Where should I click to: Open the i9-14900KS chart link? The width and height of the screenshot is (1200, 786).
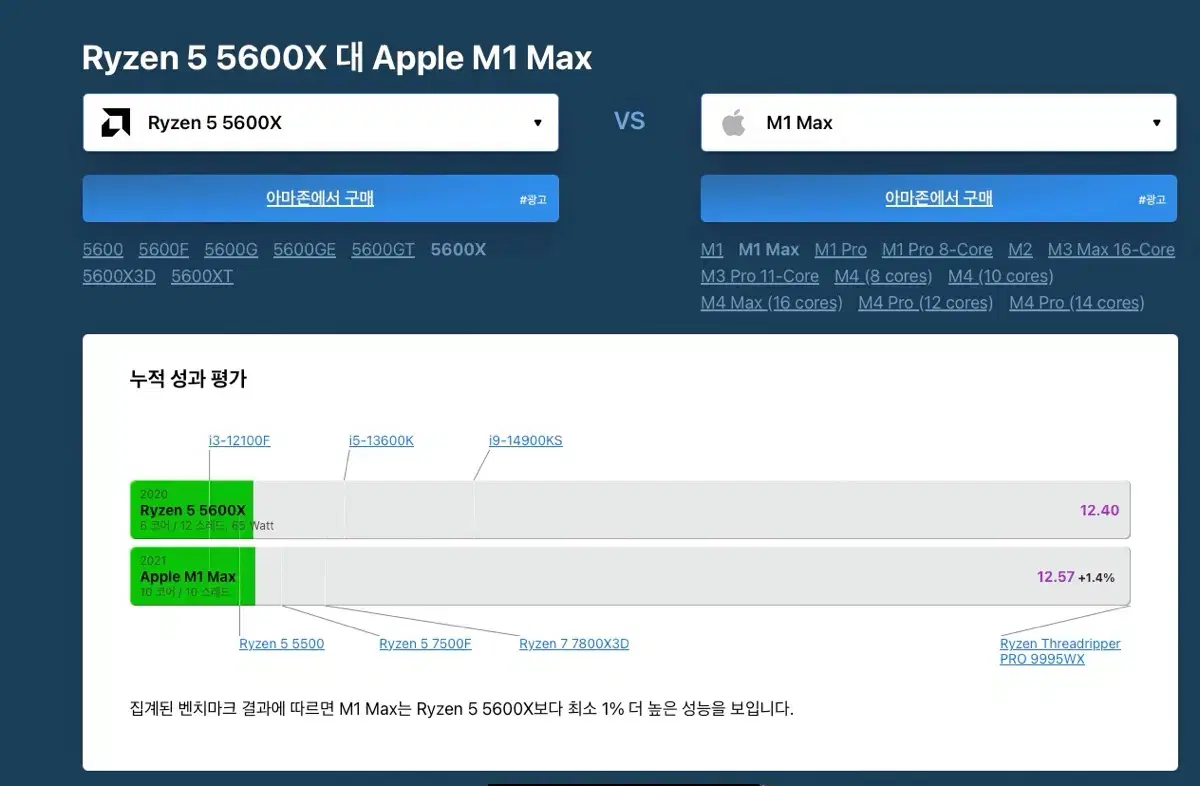(526, 440)
